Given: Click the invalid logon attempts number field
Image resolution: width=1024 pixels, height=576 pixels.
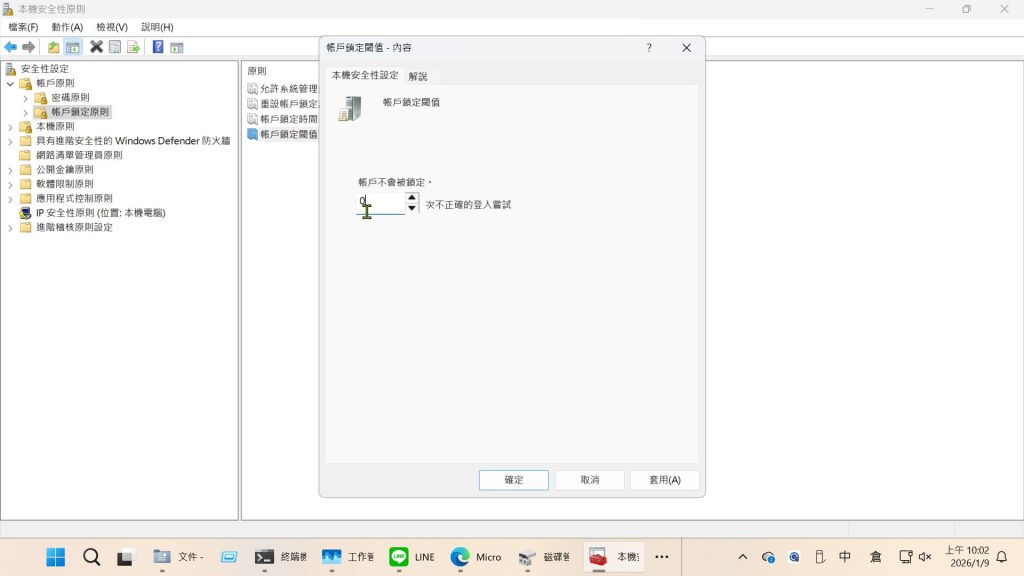Looking at the screenshot, I should (x=380, y=204).
